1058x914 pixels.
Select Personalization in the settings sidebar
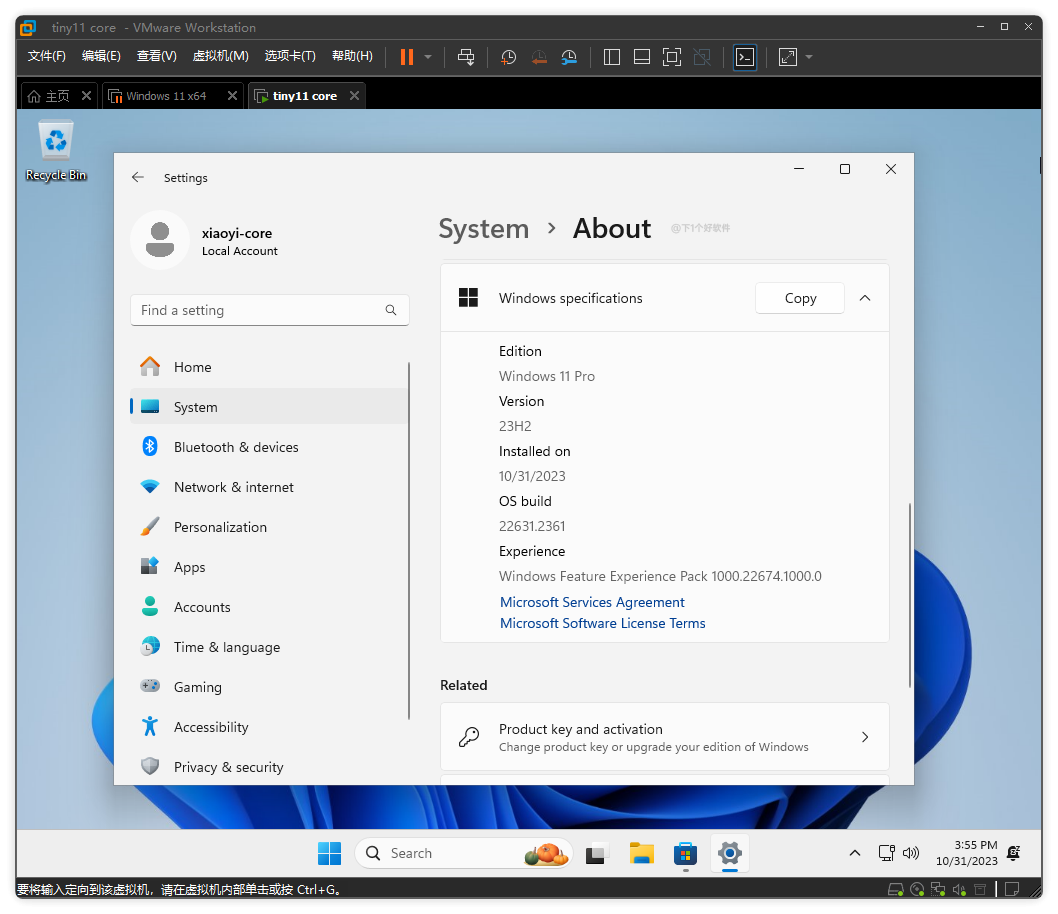[220, 527]
